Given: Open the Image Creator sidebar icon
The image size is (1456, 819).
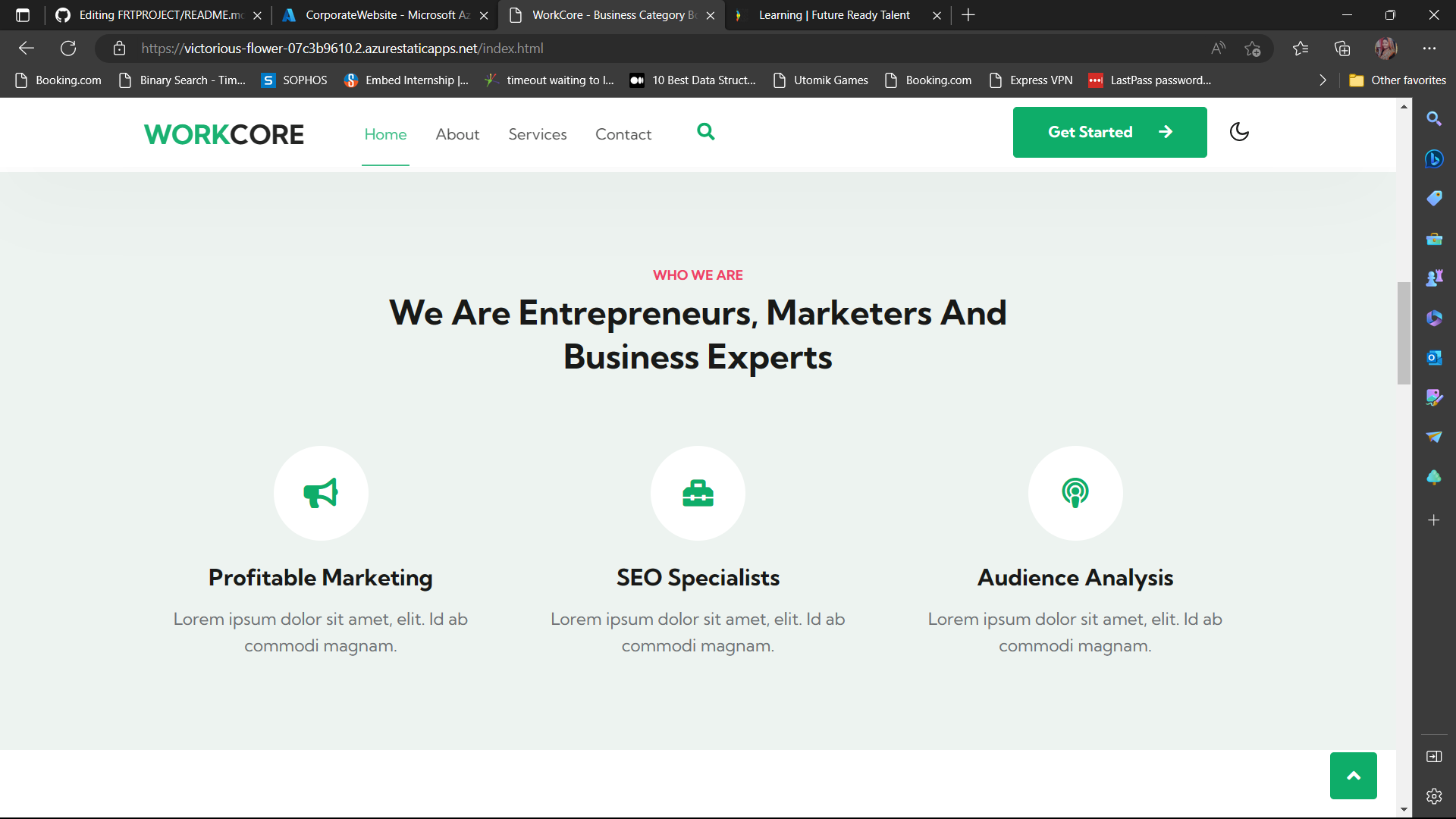Looking at the screenshot, I should coord(1434,397).
